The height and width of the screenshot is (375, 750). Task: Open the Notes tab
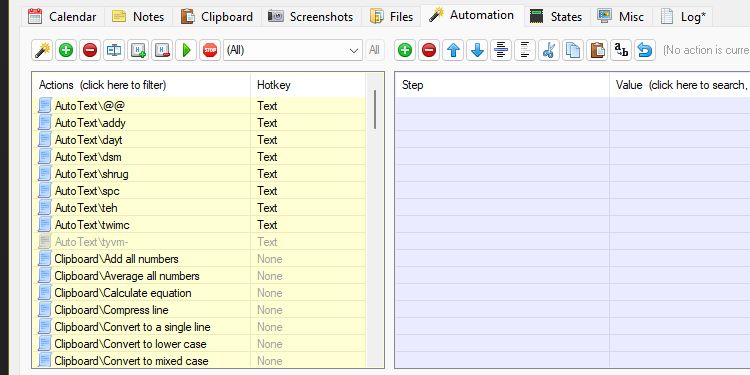(x=139, y=17)
